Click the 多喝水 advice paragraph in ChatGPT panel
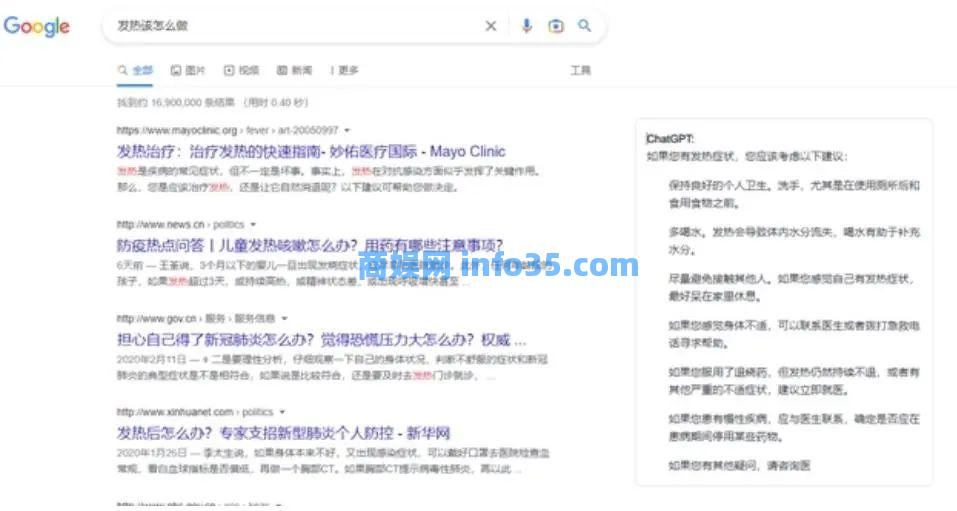The image size is (957, 511). [x=793, y=241]
